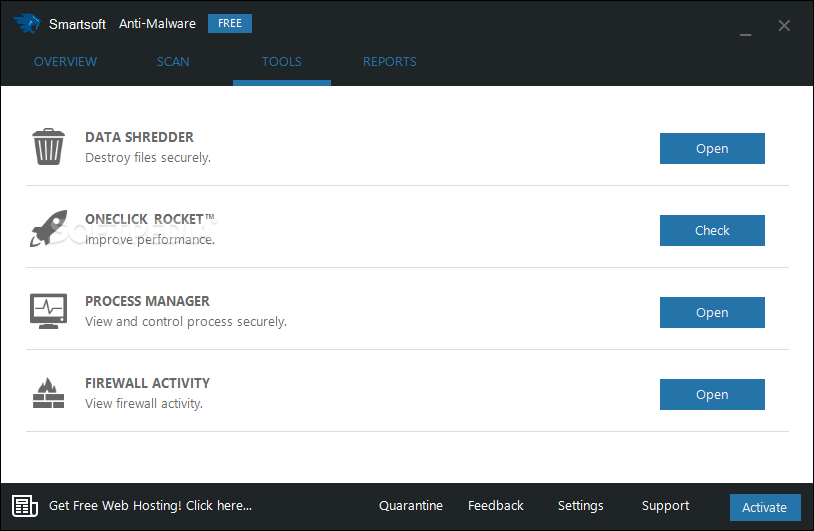Screen dimensions: 814x531
Task: Select the Tools tab
Action: pyautogui.click(x=281, y=62)
